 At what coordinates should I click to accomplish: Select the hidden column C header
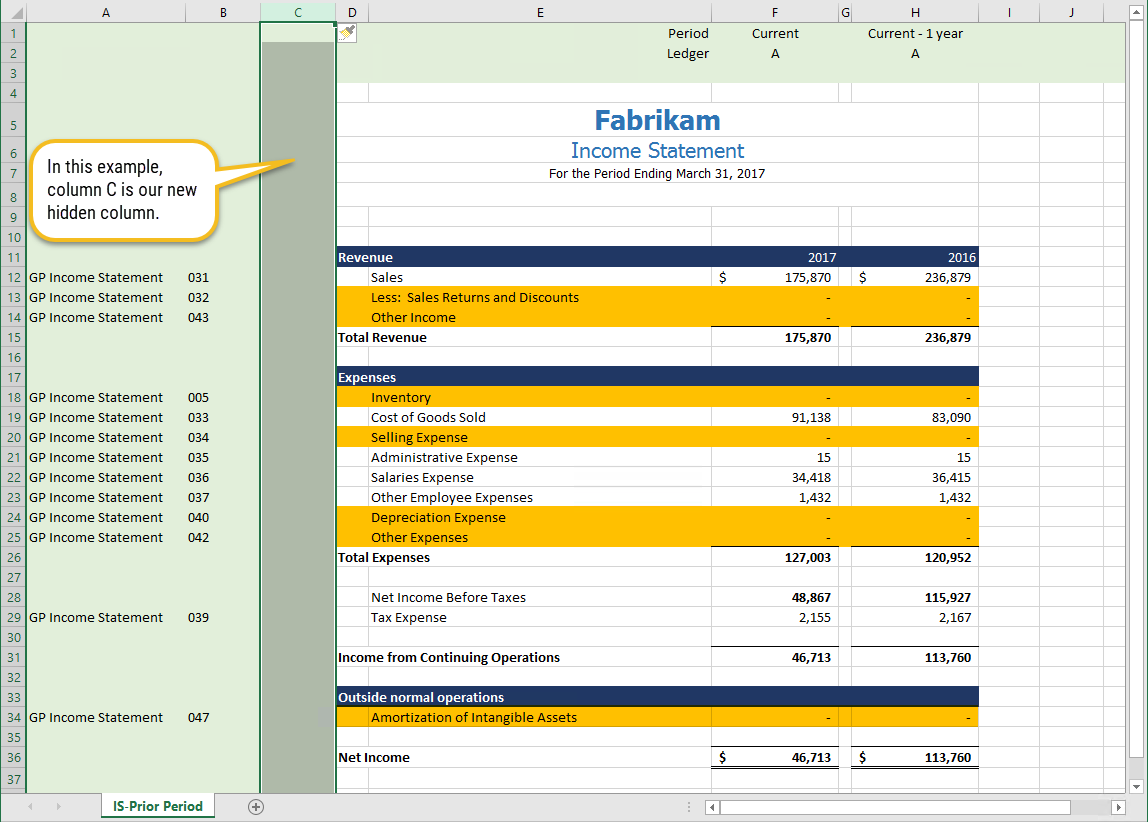[x=297, y=12]
